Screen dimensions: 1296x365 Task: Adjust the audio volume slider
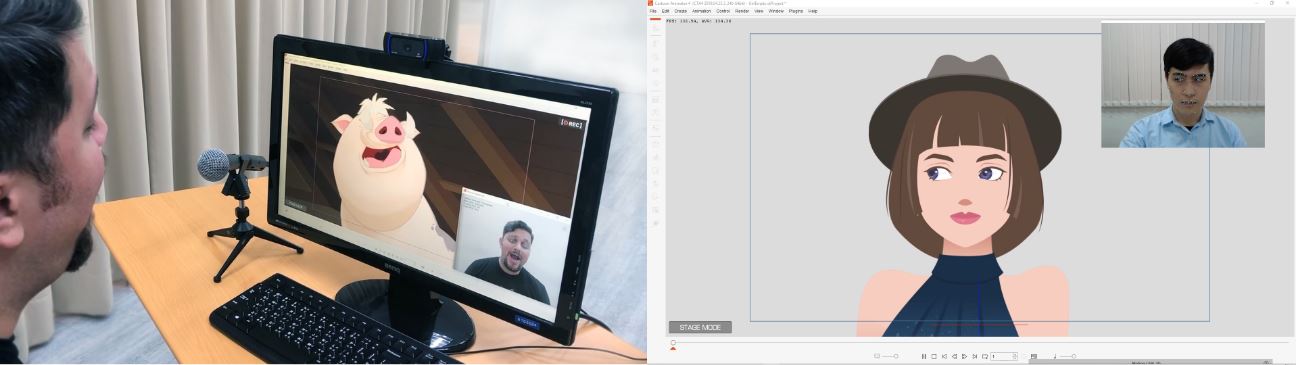pos(1068,356)
